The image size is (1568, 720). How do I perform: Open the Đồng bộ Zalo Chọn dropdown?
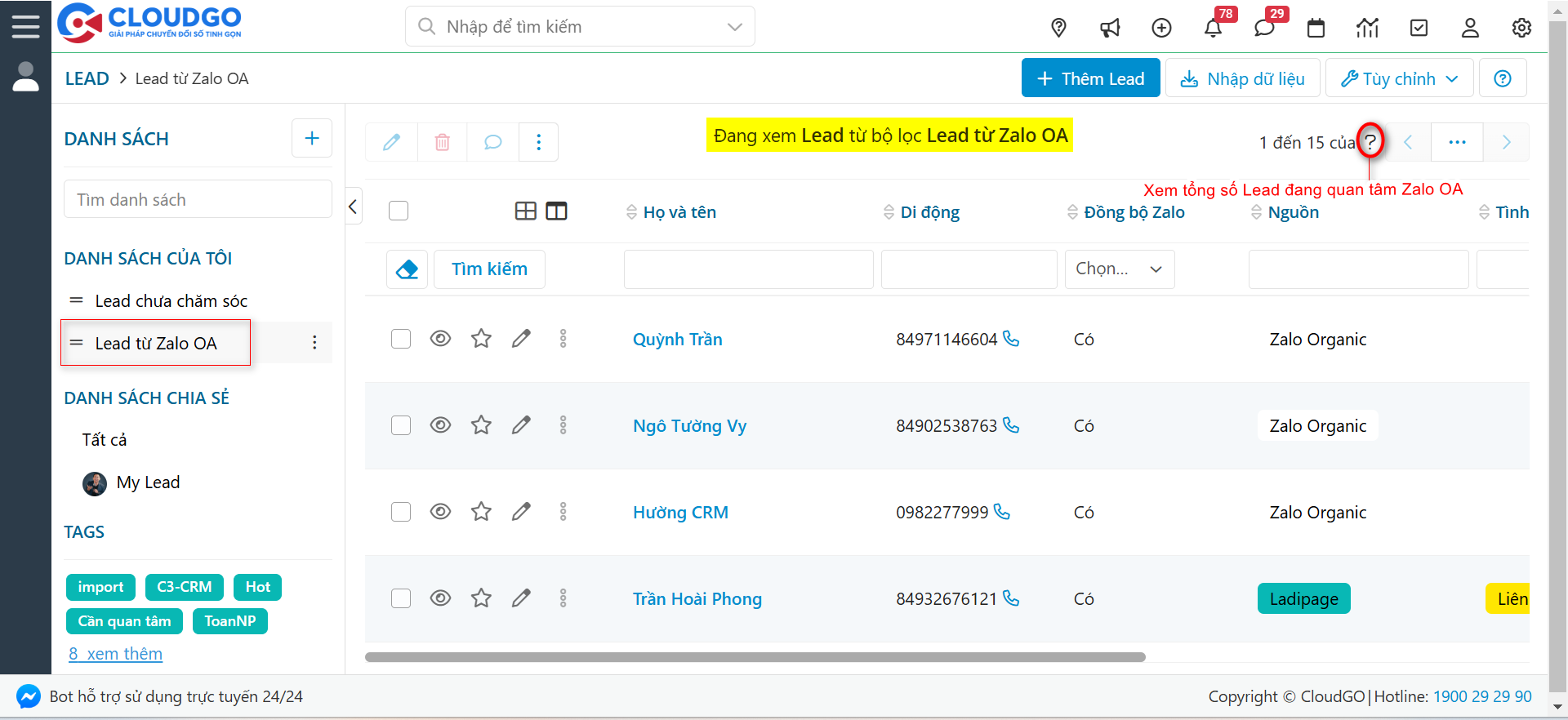(x=1119, y=269)
